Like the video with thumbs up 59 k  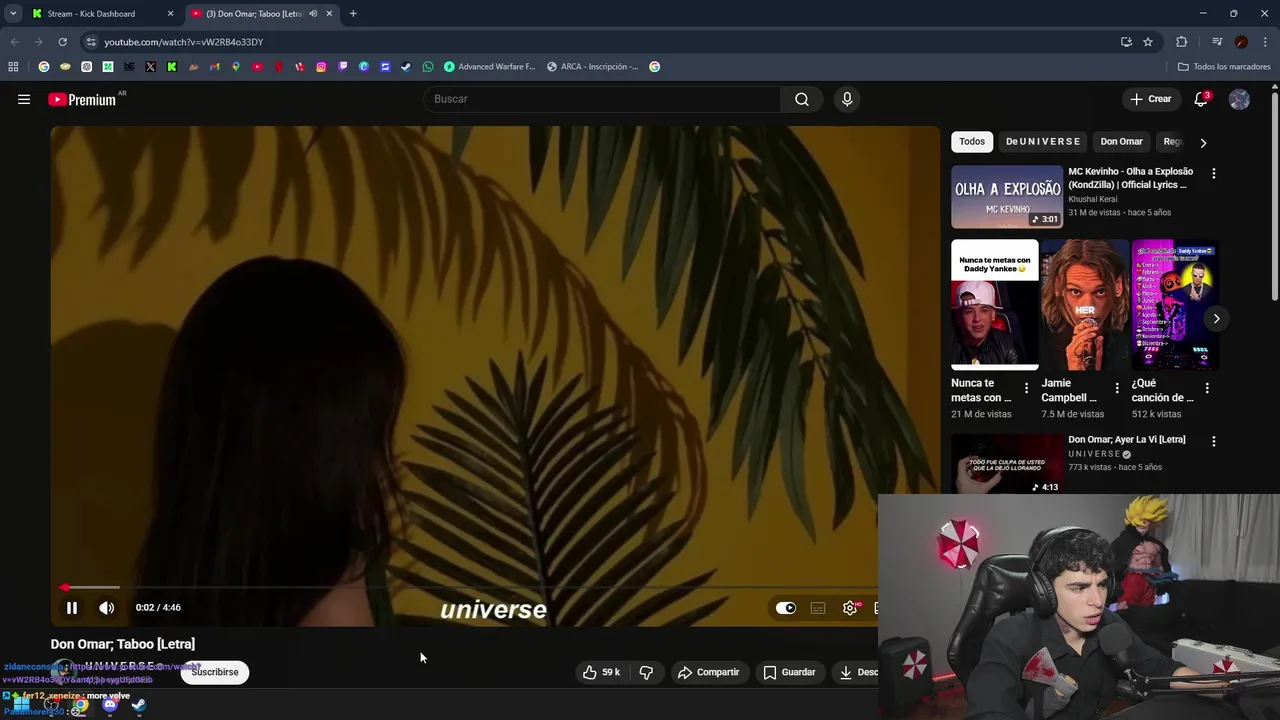tap(601, 673)
